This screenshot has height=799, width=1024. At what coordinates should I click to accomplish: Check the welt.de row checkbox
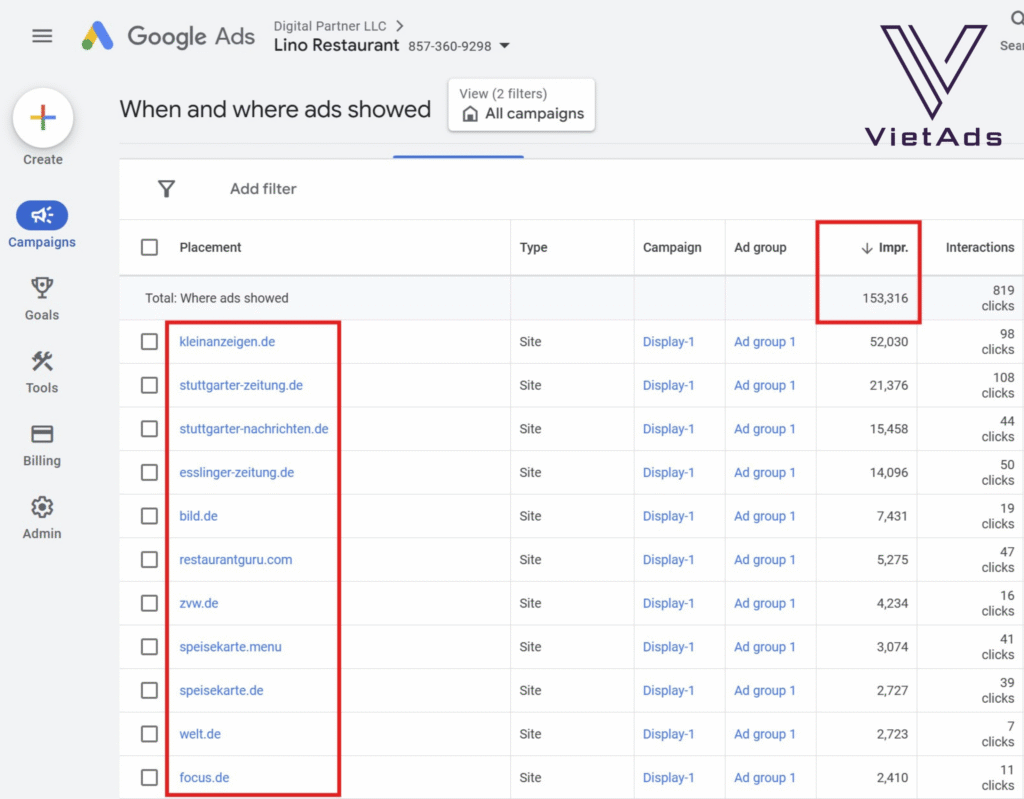pos(150,734)
